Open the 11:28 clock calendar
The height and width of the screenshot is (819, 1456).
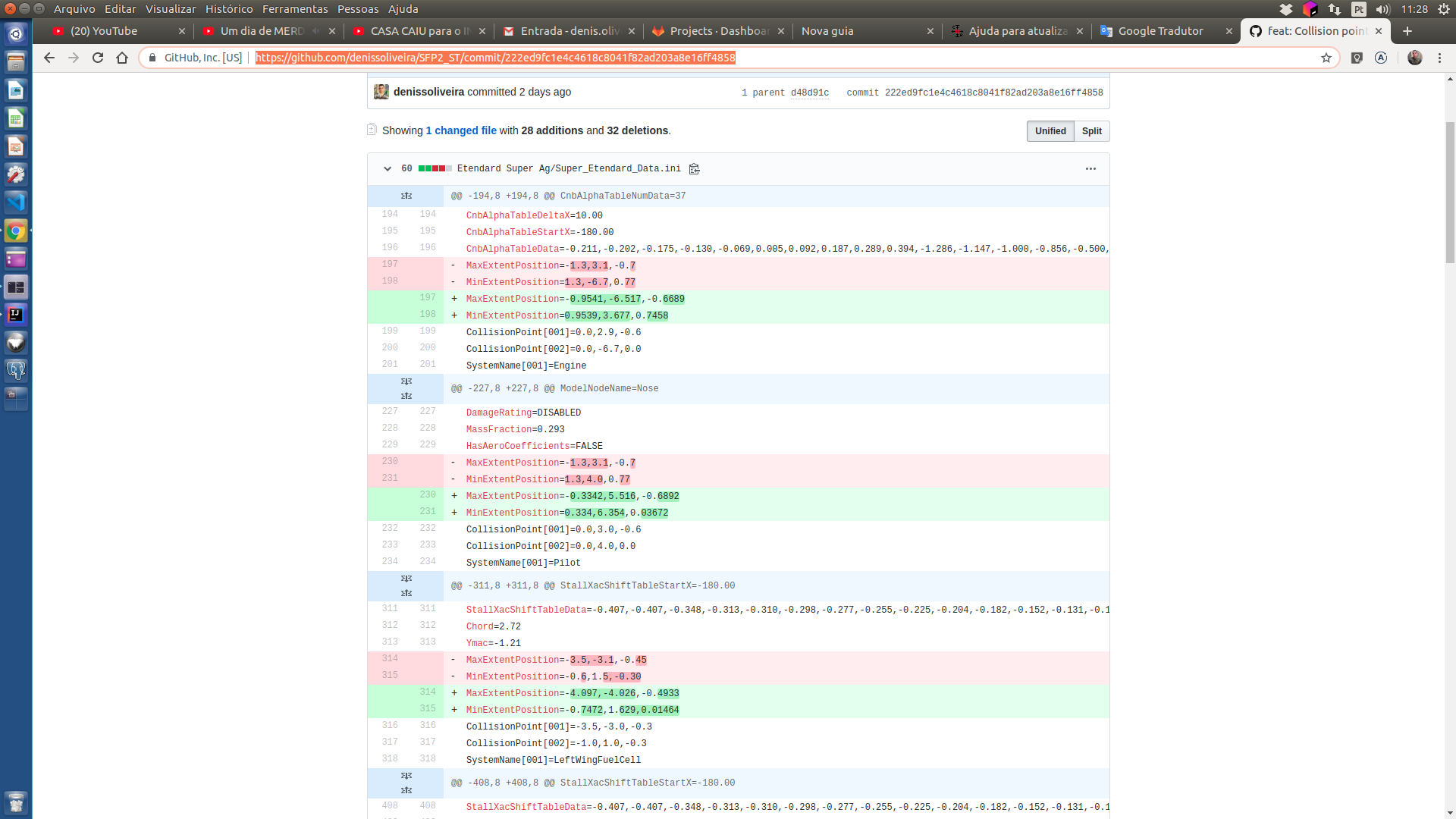click(1414, 9)
